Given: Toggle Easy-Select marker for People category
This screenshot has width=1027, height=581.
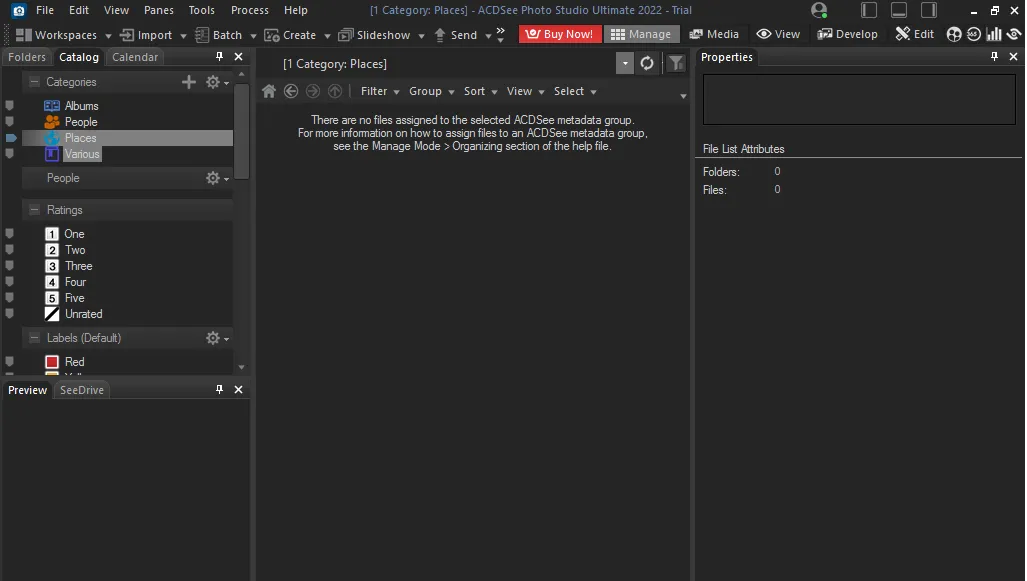Looking at the screenshot, I should (x=10, y=122).
